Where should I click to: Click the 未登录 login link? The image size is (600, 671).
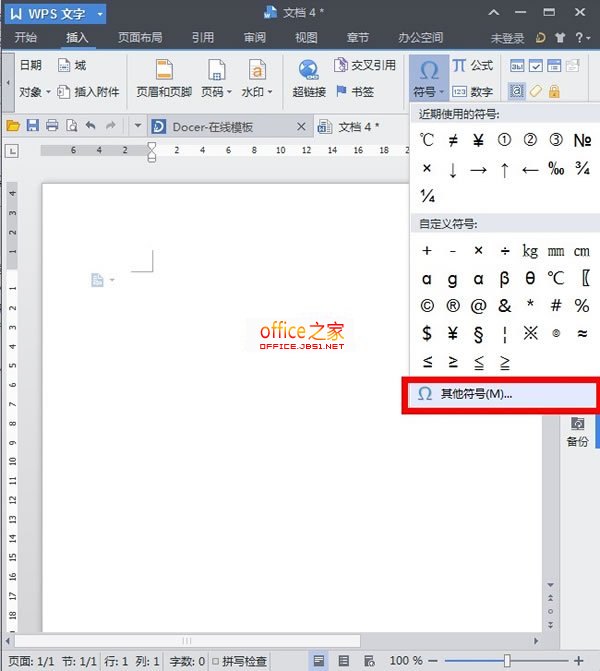[507, 38]
